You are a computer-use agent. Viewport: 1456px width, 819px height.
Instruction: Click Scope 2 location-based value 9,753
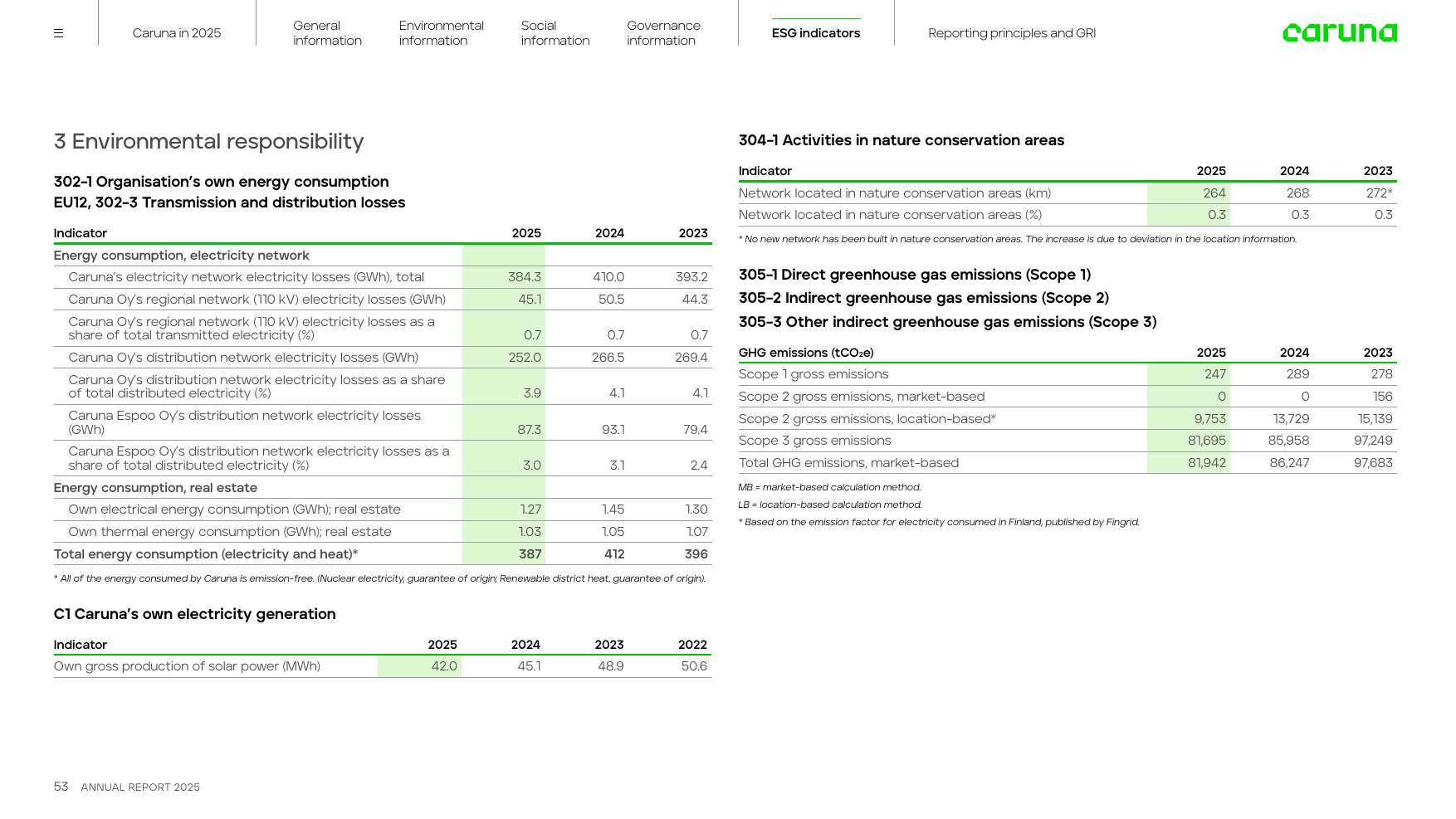(x=1210, y=419)
